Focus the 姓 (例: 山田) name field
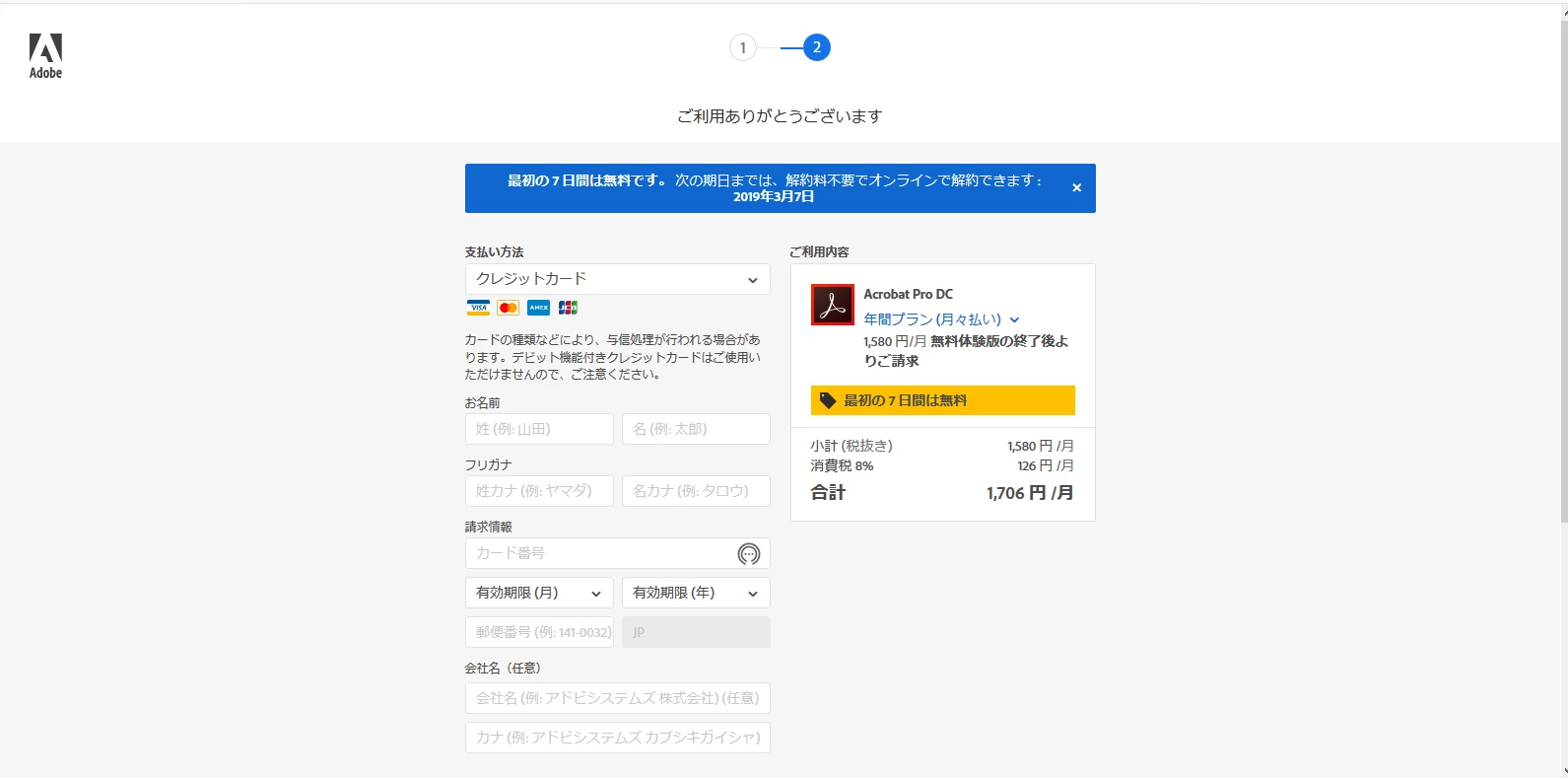Screen dimensions: 1568x778 tap(539, 429)
